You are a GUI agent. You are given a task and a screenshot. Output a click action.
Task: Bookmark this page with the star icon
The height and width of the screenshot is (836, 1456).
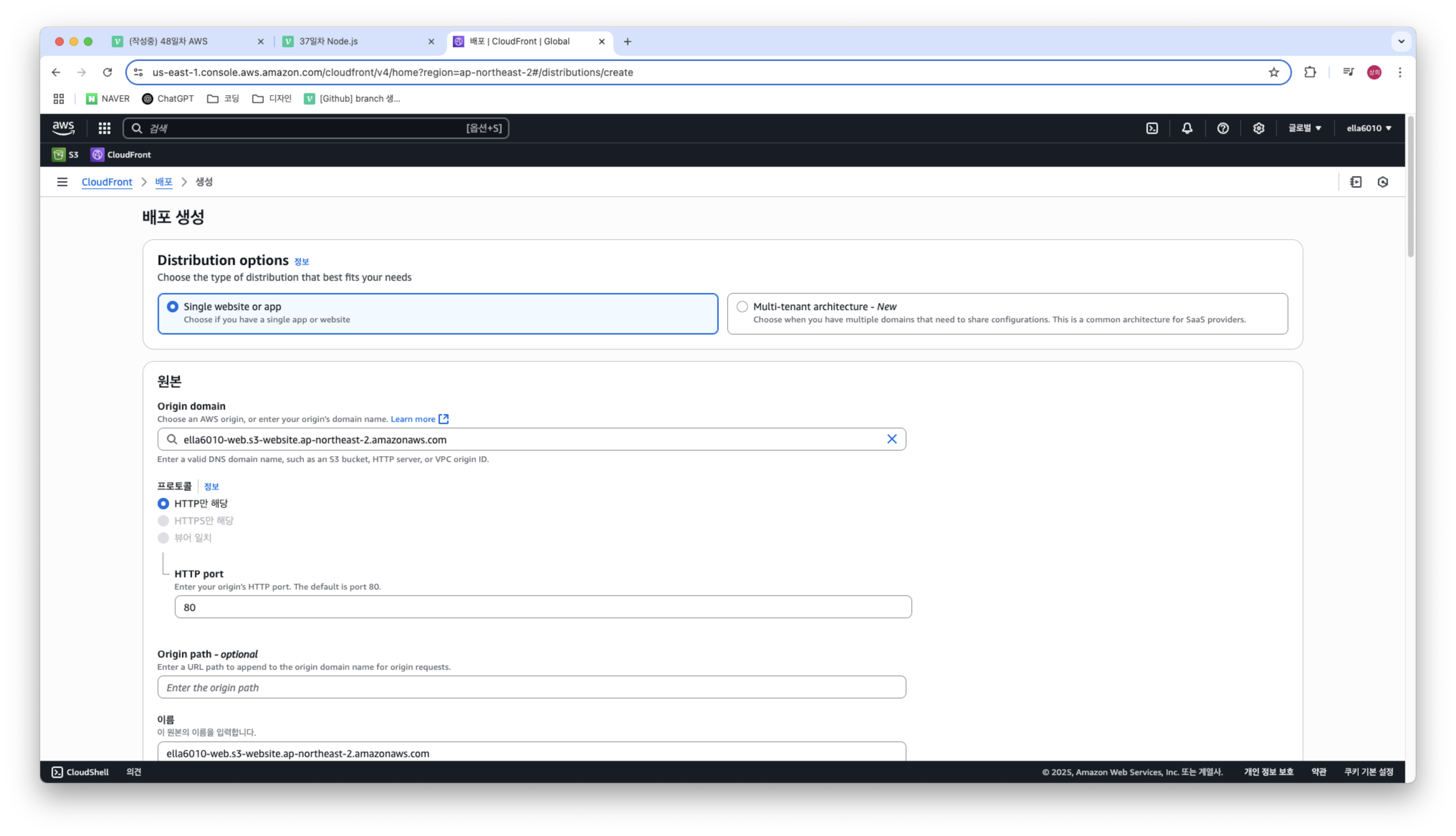1273,72
